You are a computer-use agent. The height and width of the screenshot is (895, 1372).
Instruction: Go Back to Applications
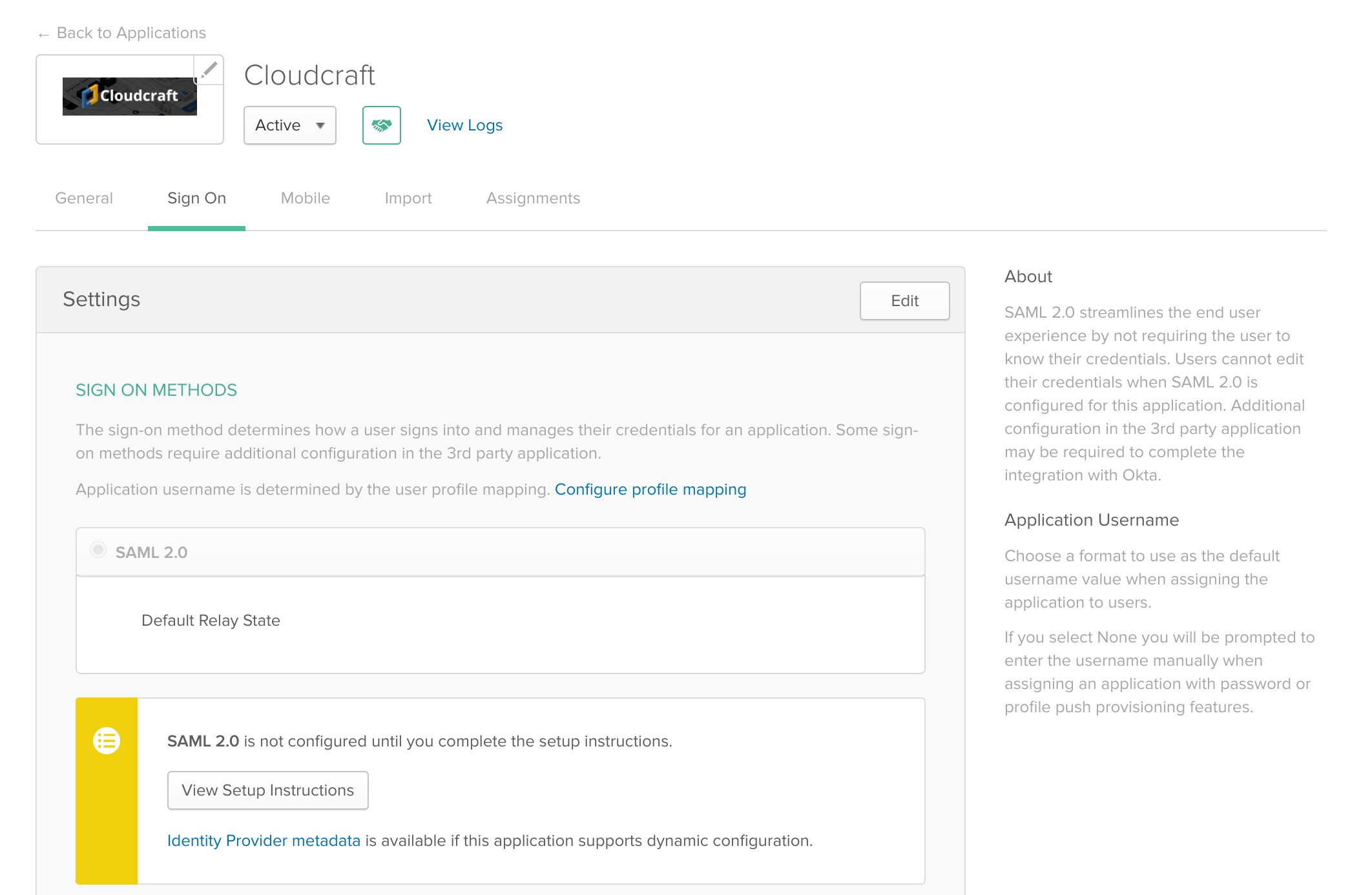[122, 33]
